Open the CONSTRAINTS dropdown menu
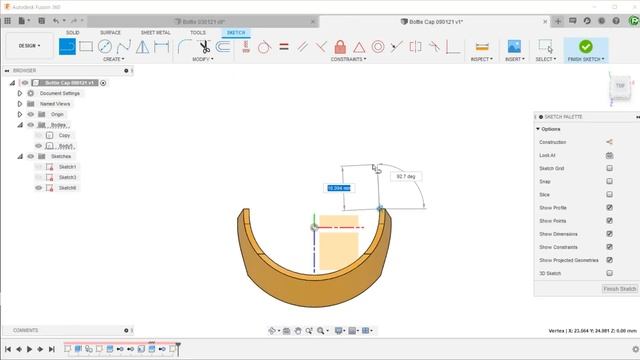 pos(348,59)
